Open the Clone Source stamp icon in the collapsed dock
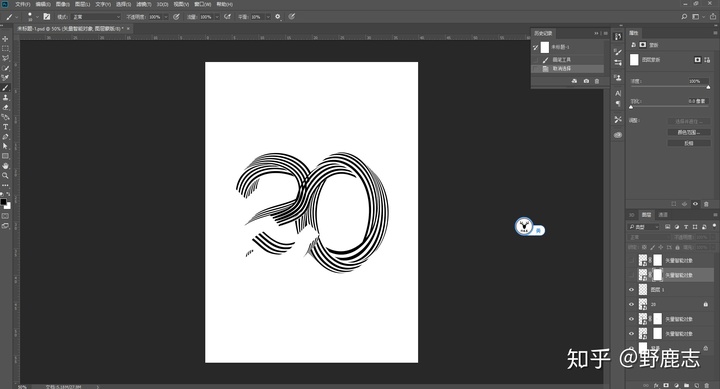 click(618, 78)
